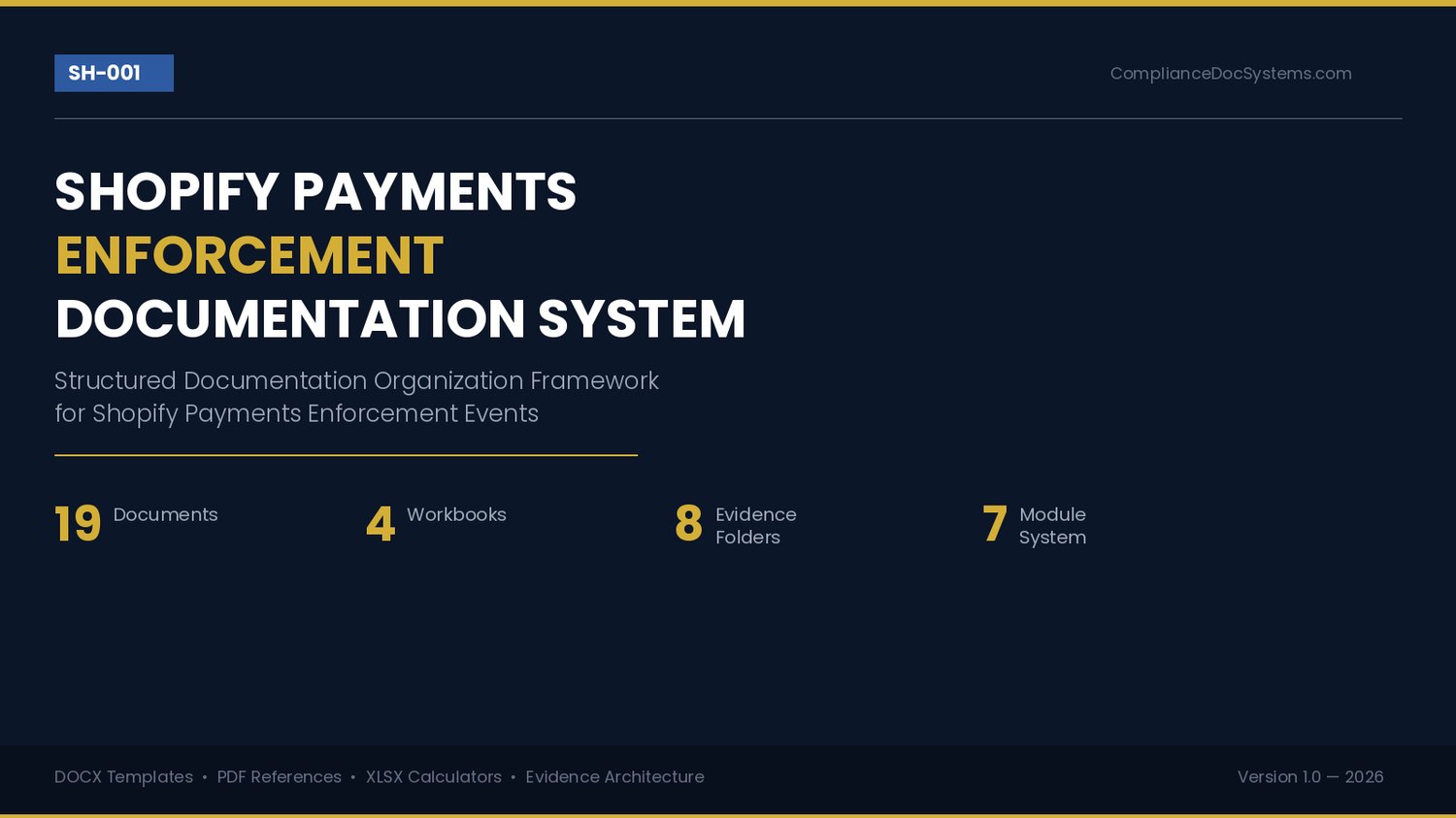The width and height of the screenshot is (1456, 818).
Task: Click the subtitle line mentioning Enforcement Events
Action: 296,413
